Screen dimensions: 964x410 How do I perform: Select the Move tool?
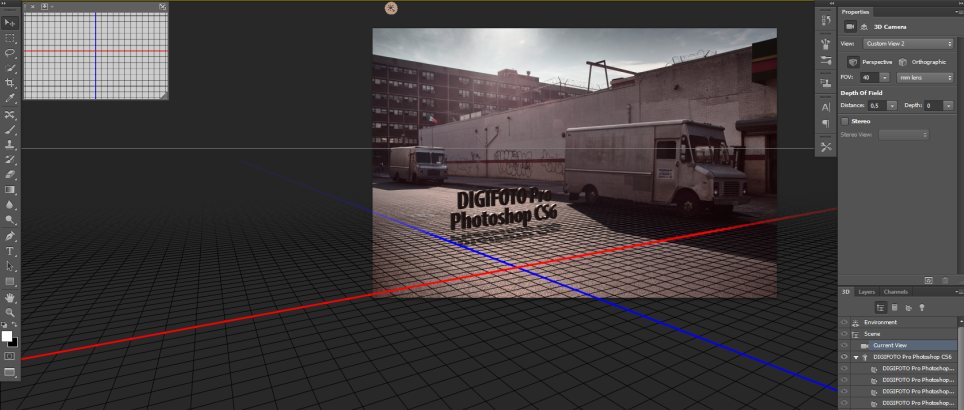pos(10,23)
